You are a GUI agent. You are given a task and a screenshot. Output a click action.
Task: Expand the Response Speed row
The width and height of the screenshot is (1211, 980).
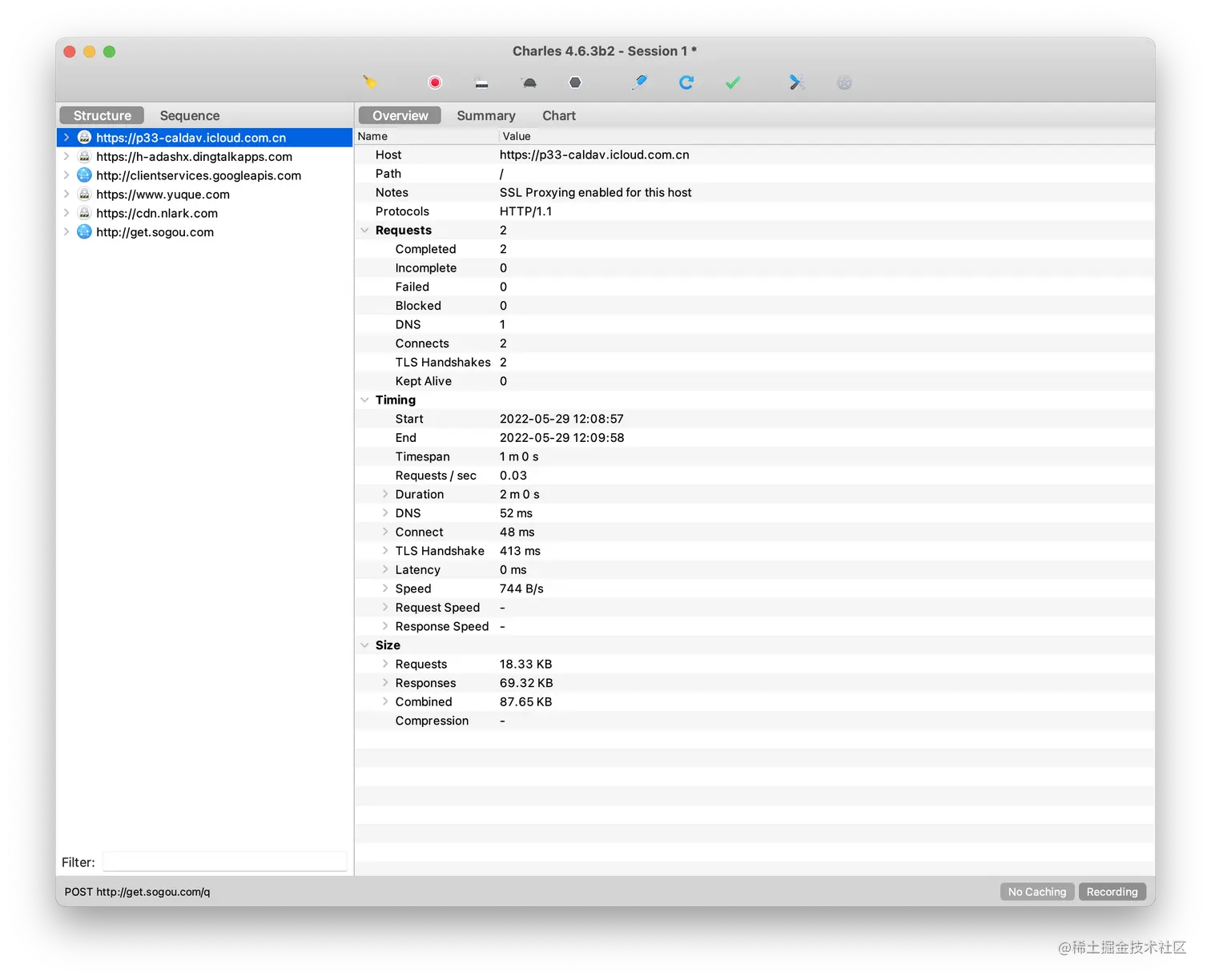click(x=385, y=626)
